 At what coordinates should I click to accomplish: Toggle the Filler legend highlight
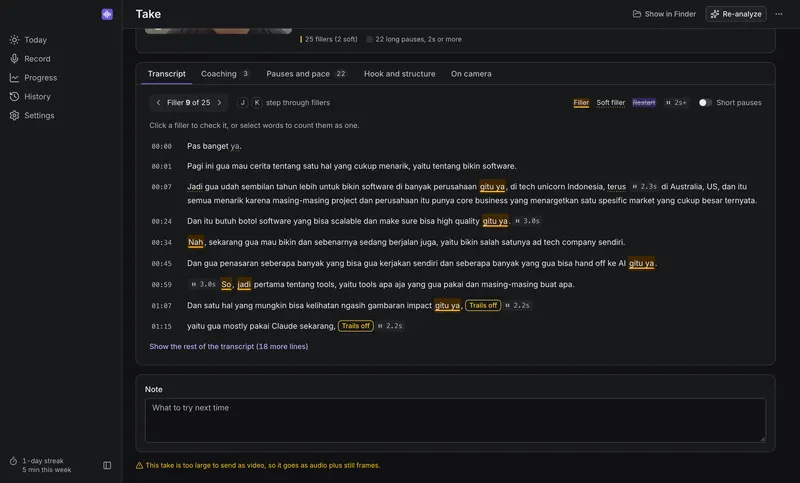[581, 103]
